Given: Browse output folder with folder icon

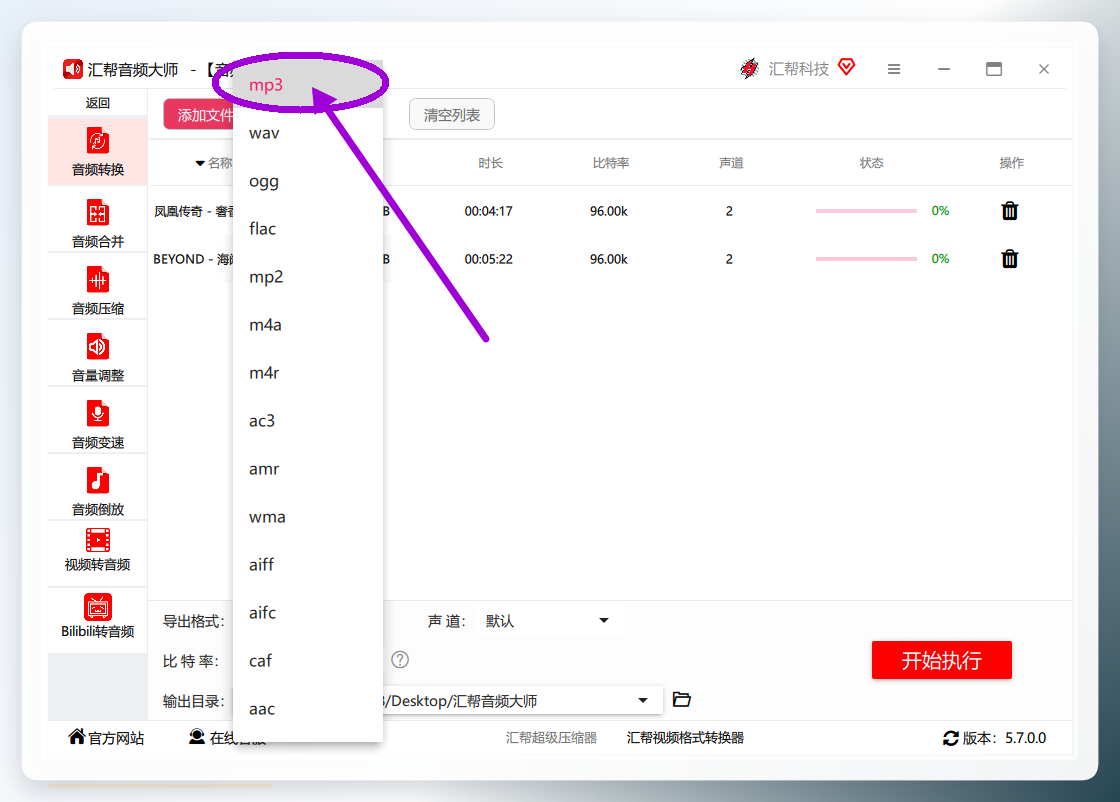Looking at the screenshot, I should click(x=681, y=699).
